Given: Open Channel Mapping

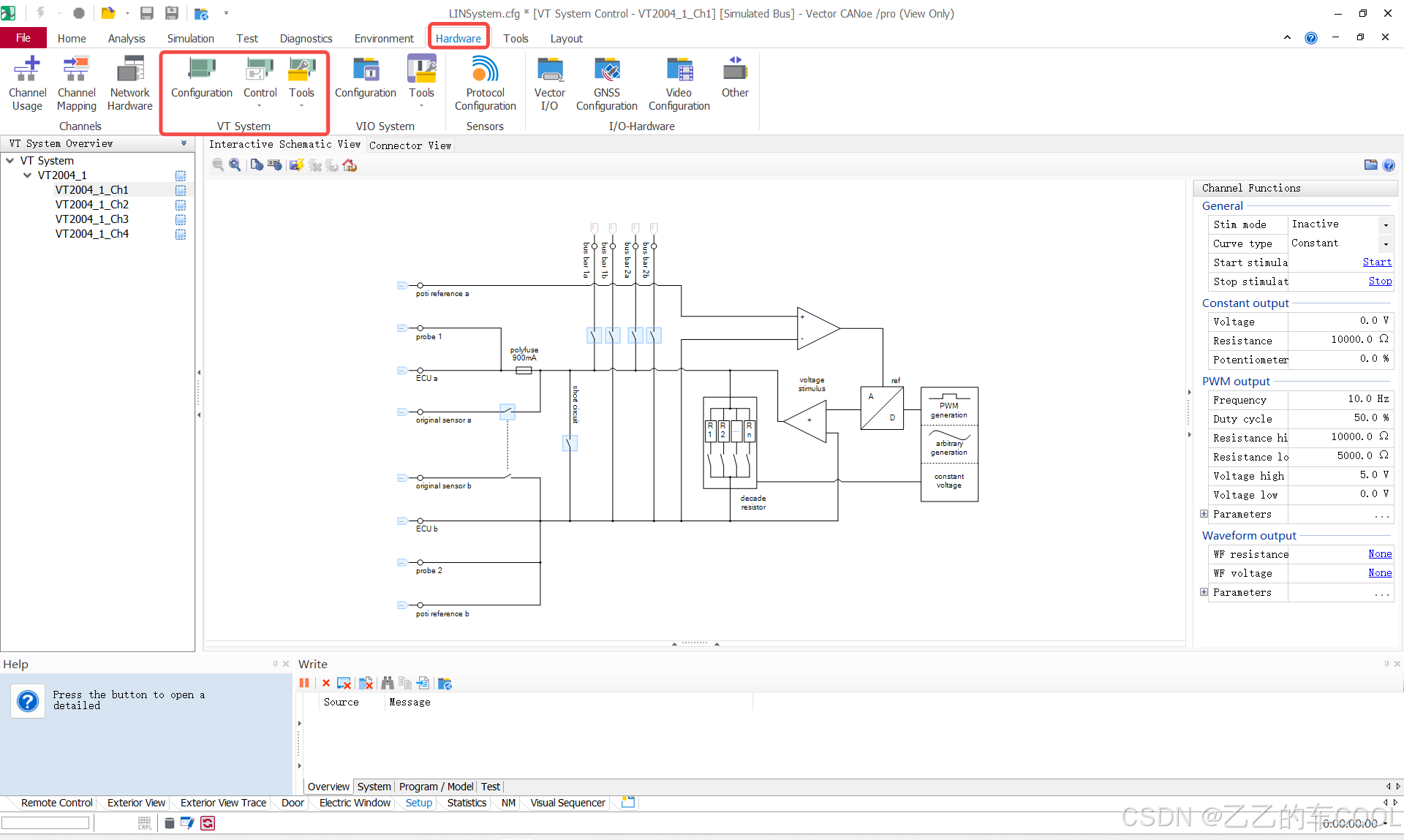Looking at the screenshot, I should (x=76, y=82).
